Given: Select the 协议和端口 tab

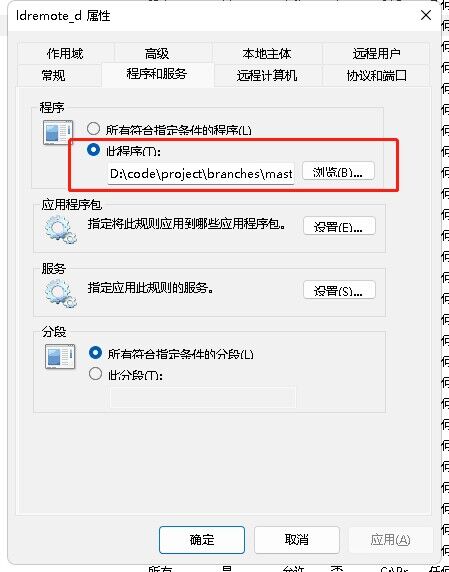Looking at the screenshot, I should [x=376, y=76].
